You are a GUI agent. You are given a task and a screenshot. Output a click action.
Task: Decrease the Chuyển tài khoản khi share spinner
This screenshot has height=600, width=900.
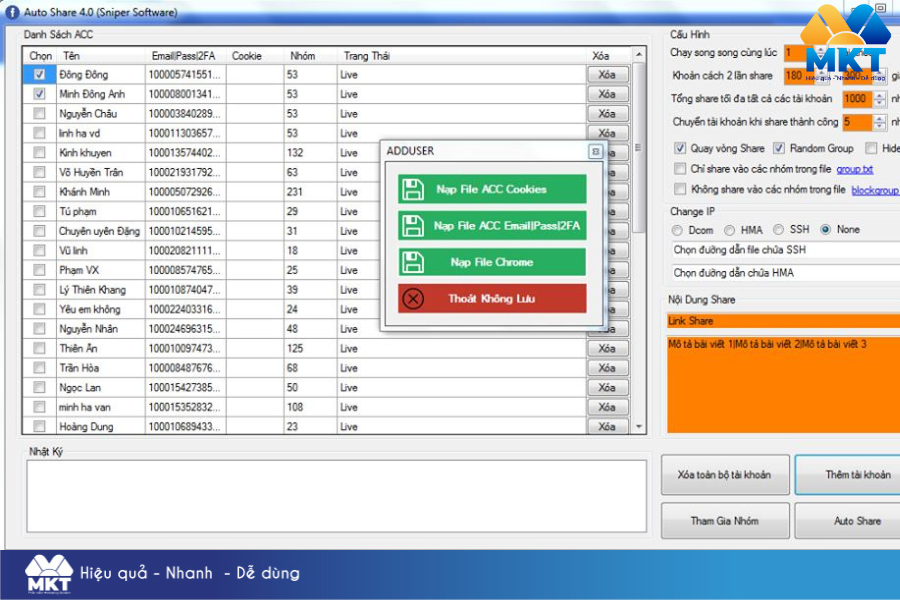pos(879,127)
